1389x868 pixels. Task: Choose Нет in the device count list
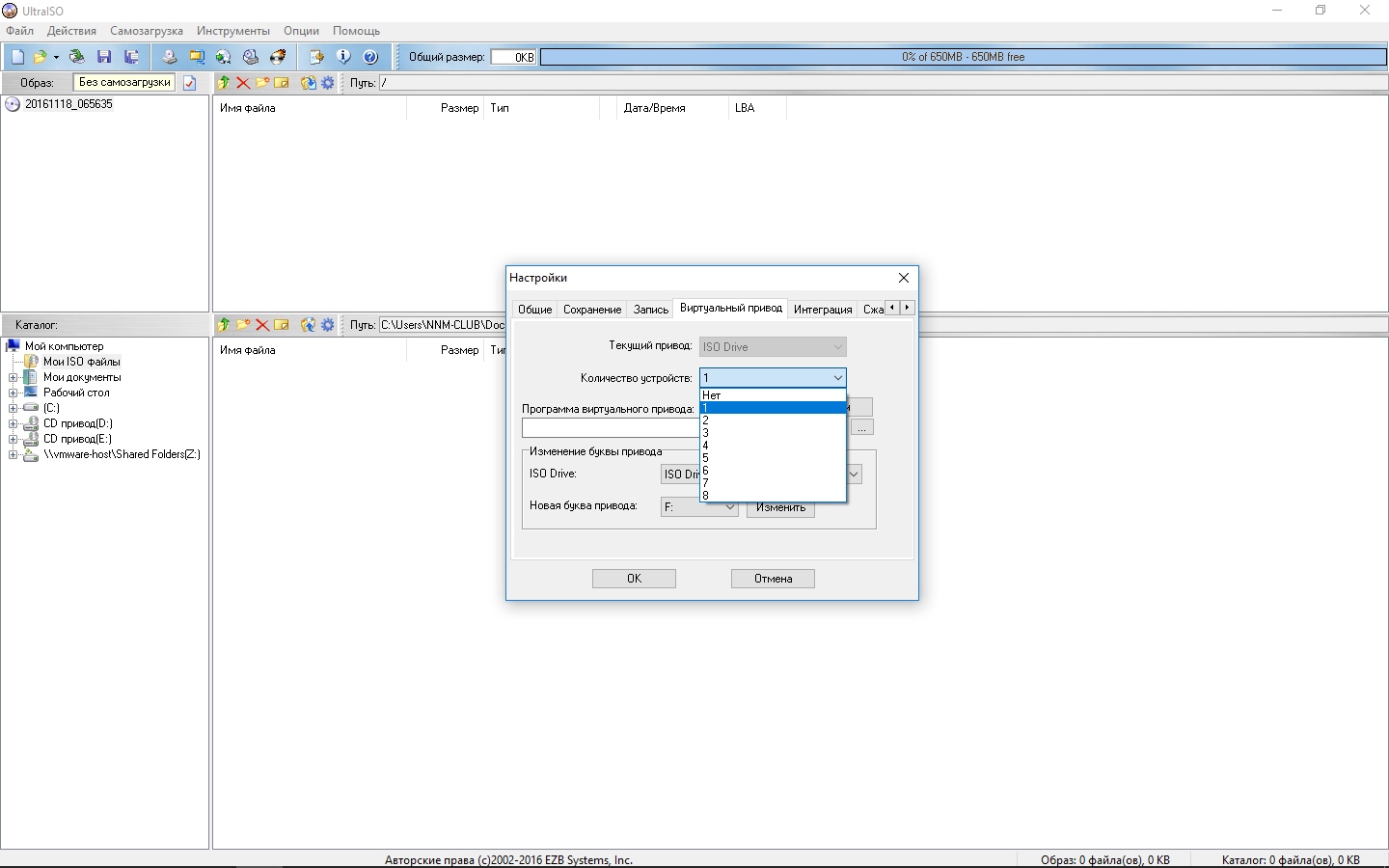tap(773, 395)
